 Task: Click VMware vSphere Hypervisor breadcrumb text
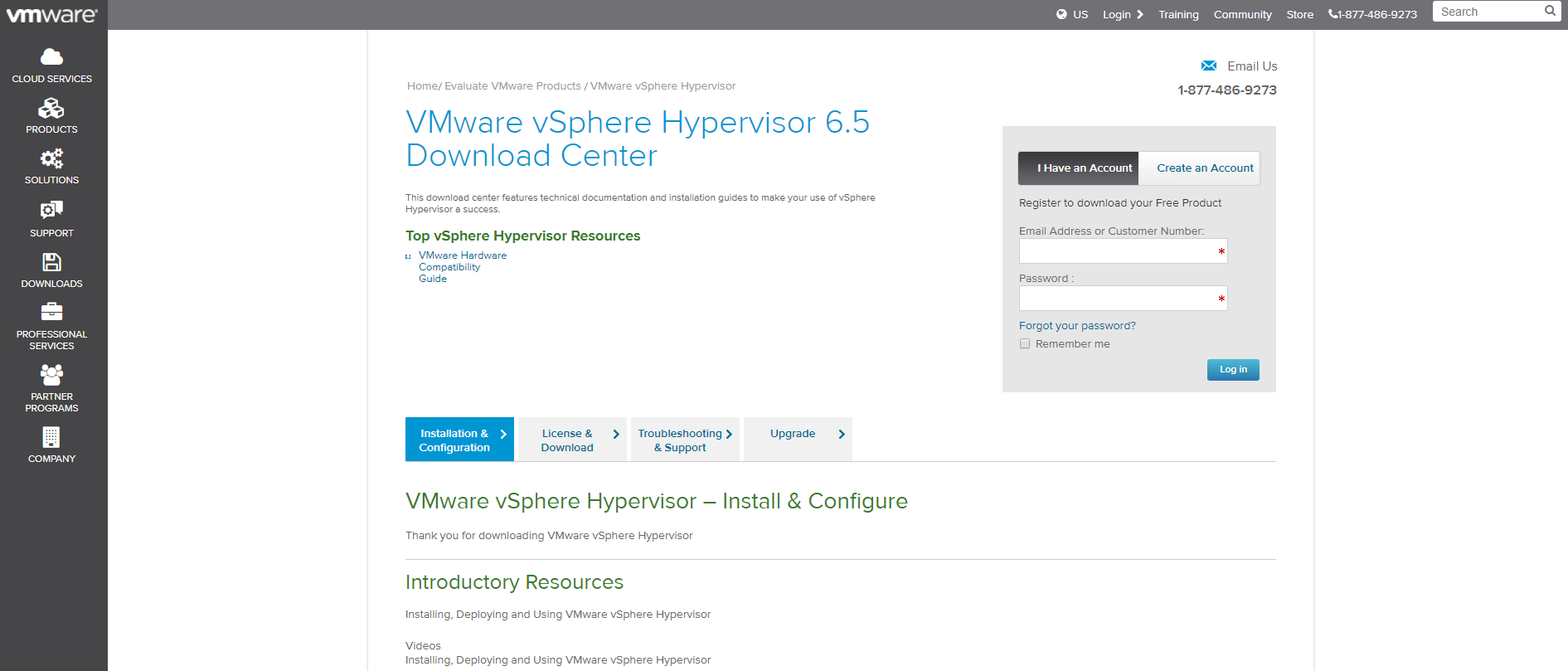click(663, 86)
